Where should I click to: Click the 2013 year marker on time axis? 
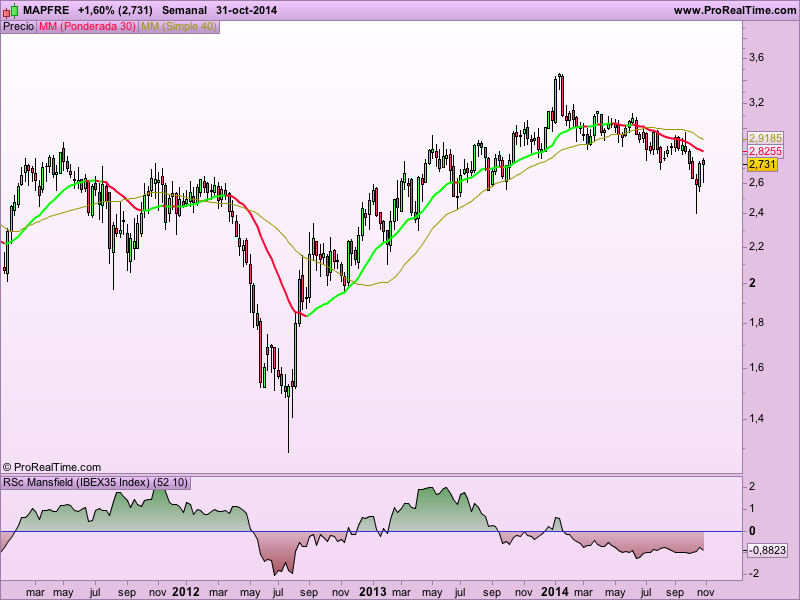pyautogui.click(x=373, y=592)
